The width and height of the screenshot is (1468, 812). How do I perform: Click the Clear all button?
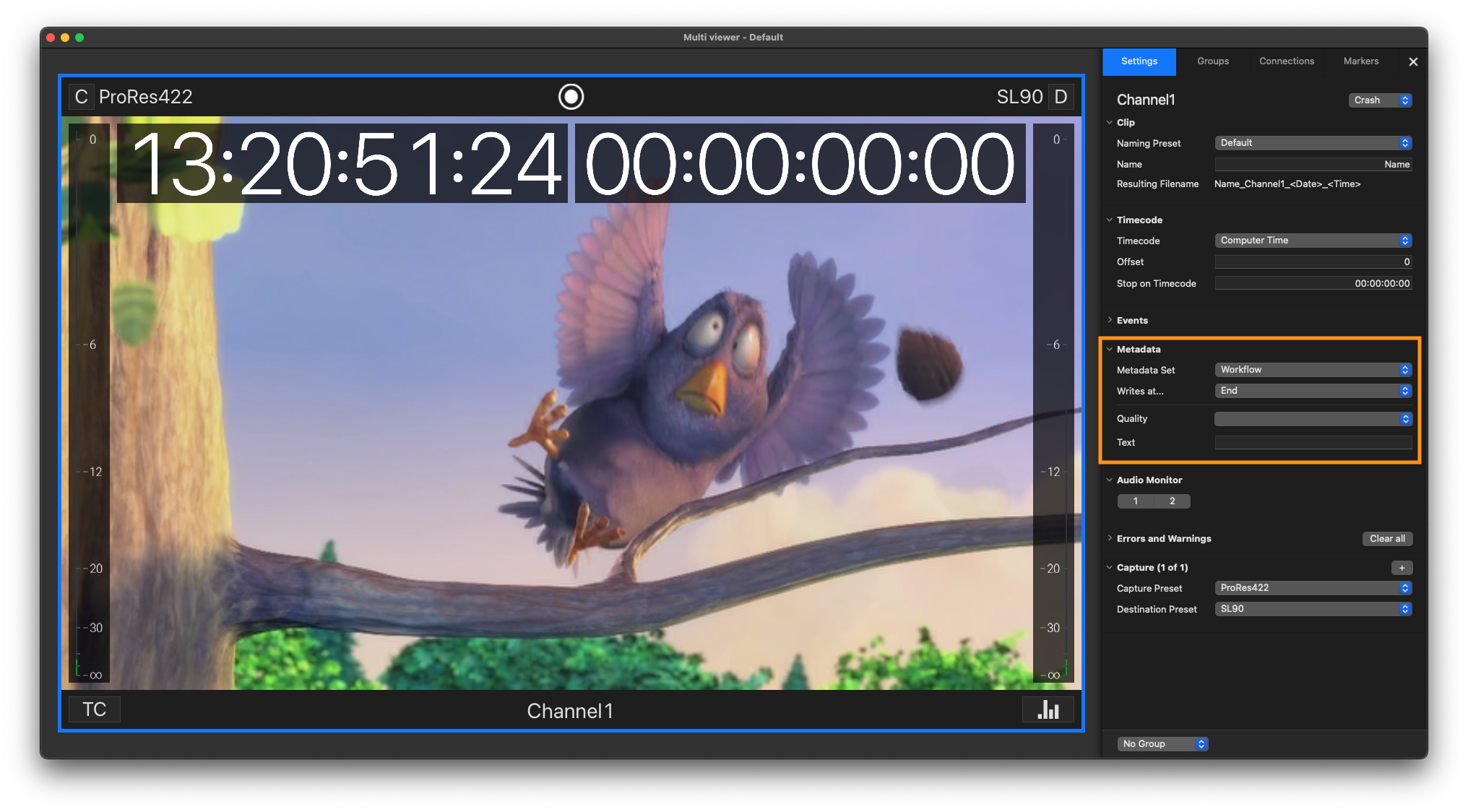1387,539
